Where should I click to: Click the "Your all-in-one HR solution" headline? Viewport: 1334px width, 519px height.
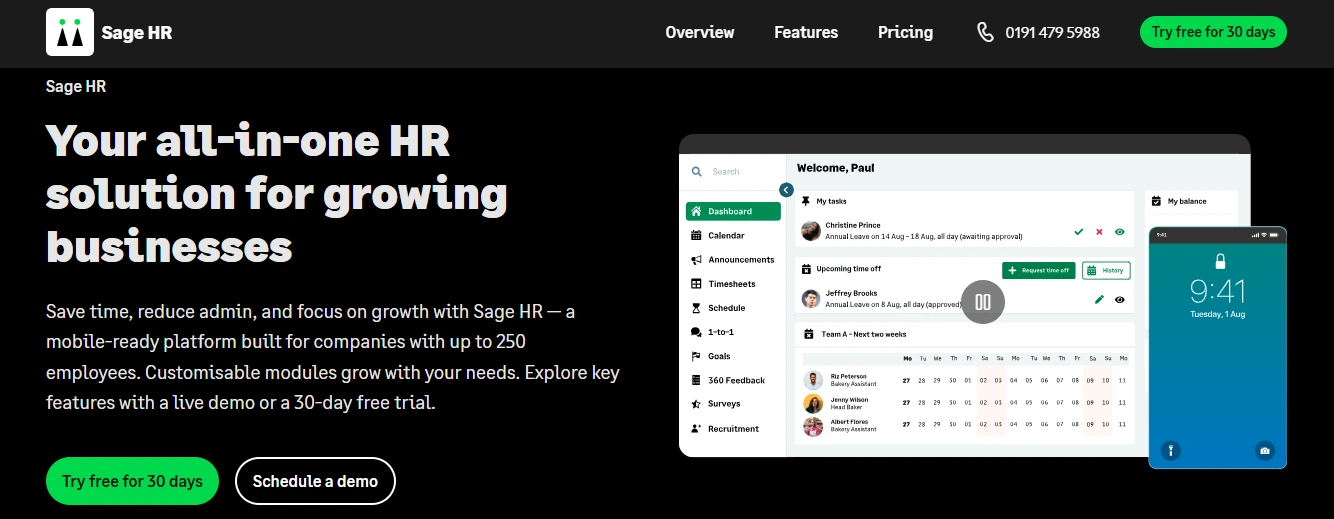[277, 192]
